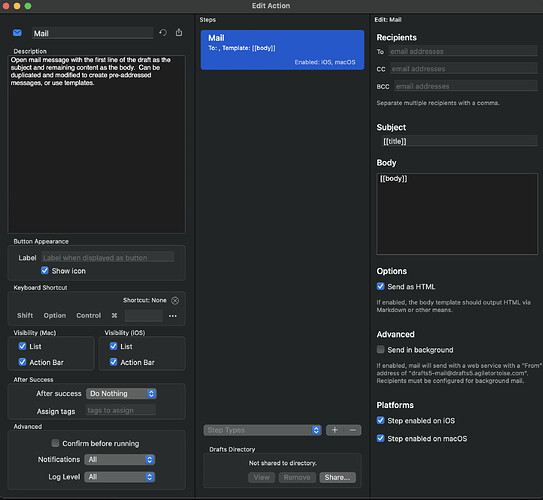Viewport: 543px width, 500px height.
Task: Click the blue Mail action icon
Action: (17, 33)
